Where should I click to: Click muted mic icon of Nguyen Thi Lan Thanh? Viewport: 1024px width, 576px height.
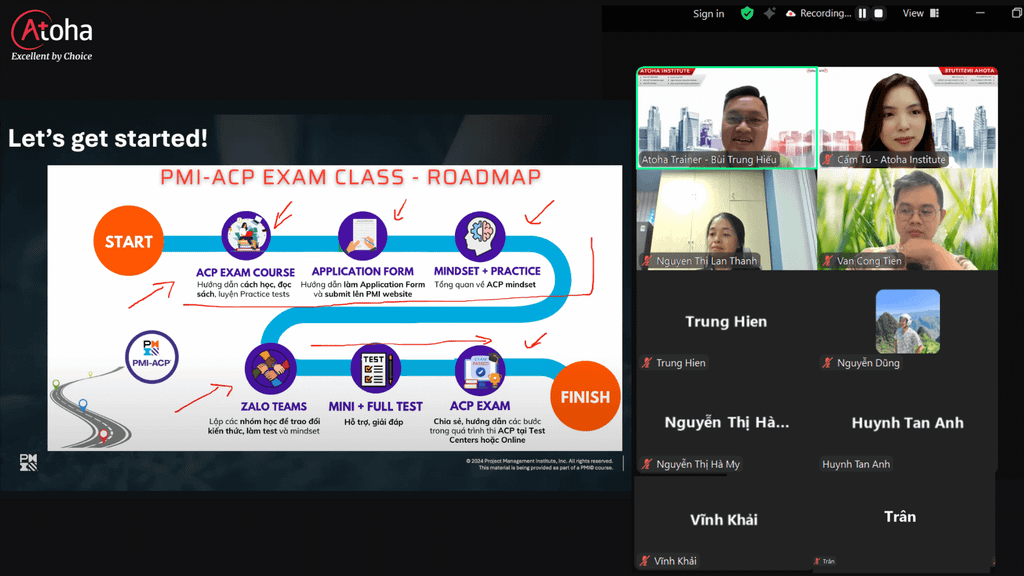(x=647, y=261)
